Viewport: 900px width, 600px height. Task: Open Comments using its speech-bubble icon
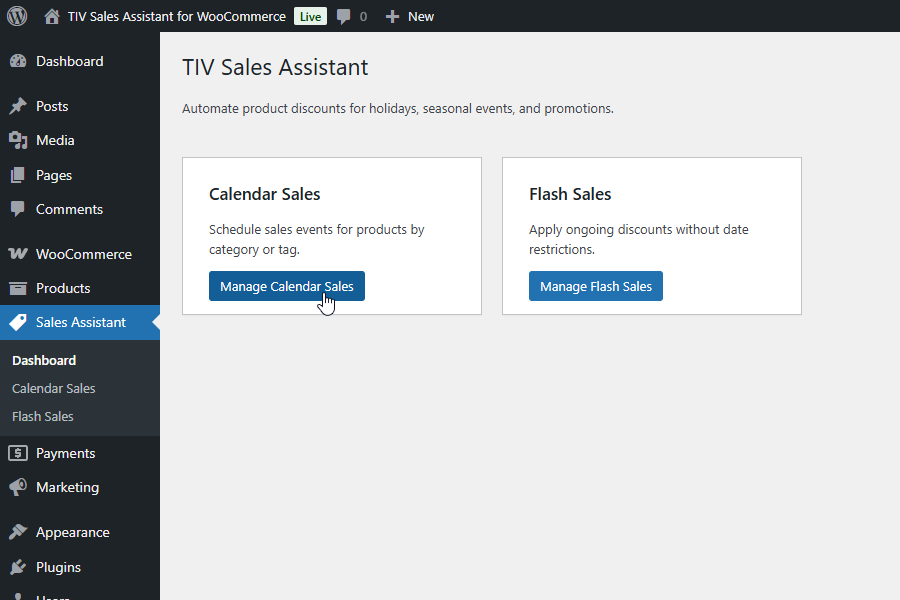tap(20, 208)
